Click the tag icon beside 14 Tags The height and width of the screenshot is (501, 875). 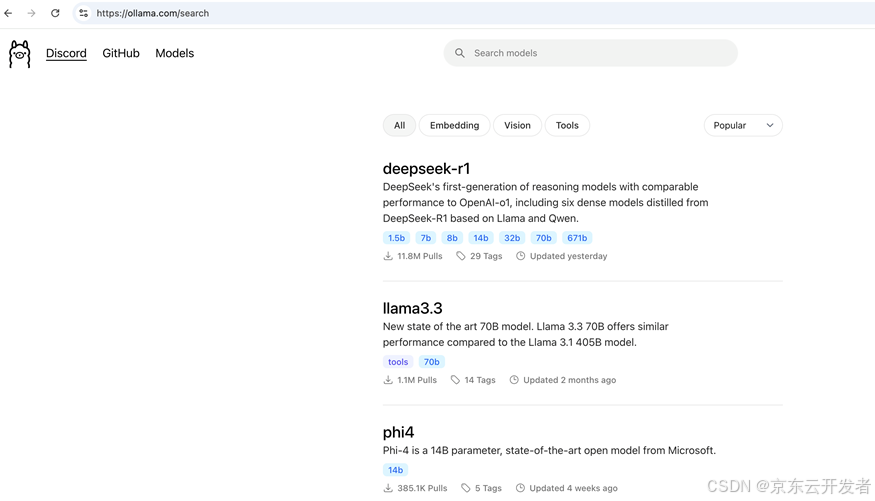tap(455, 380)
